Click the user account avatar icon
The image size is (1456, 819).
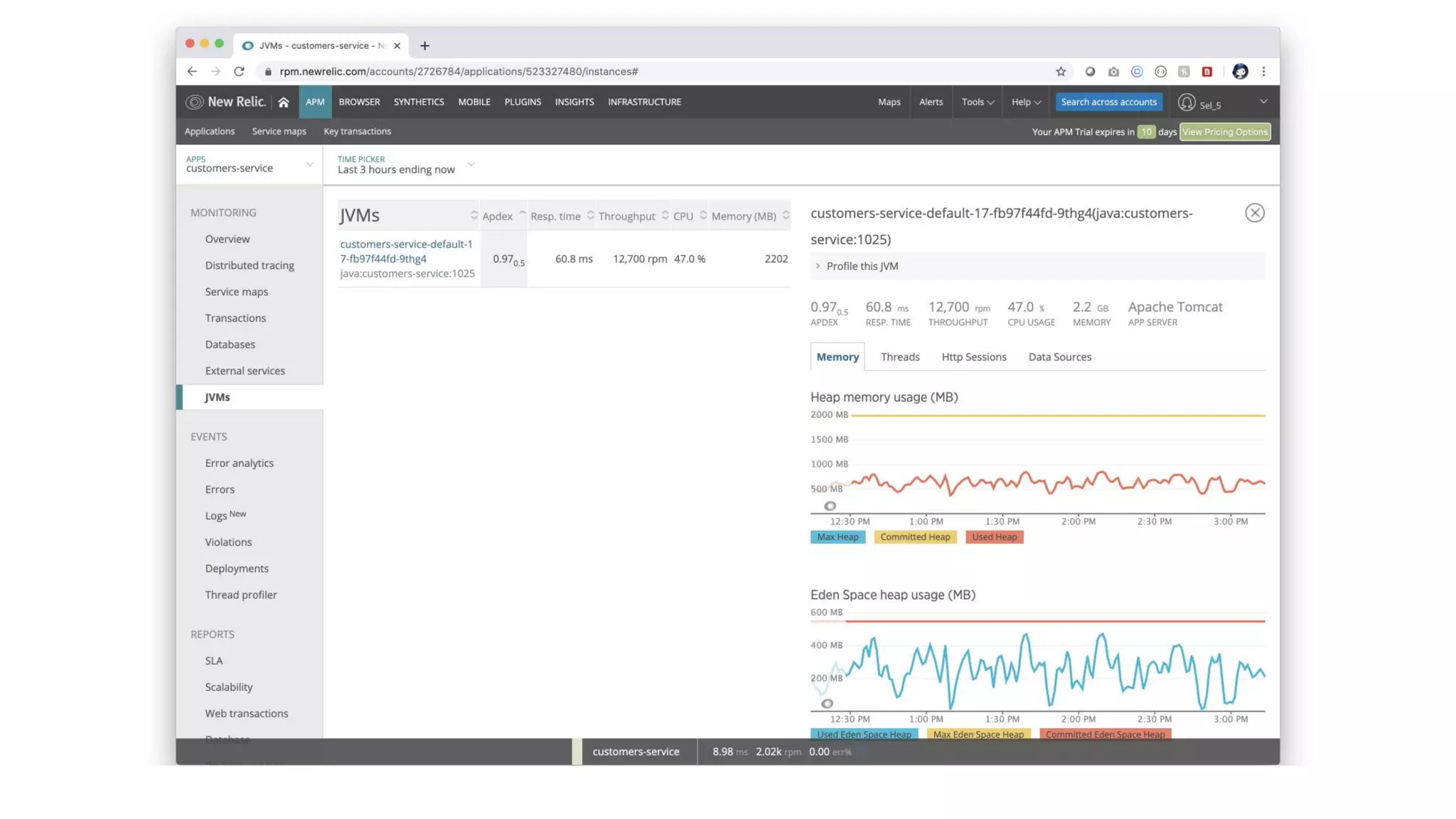(1186, 102)
